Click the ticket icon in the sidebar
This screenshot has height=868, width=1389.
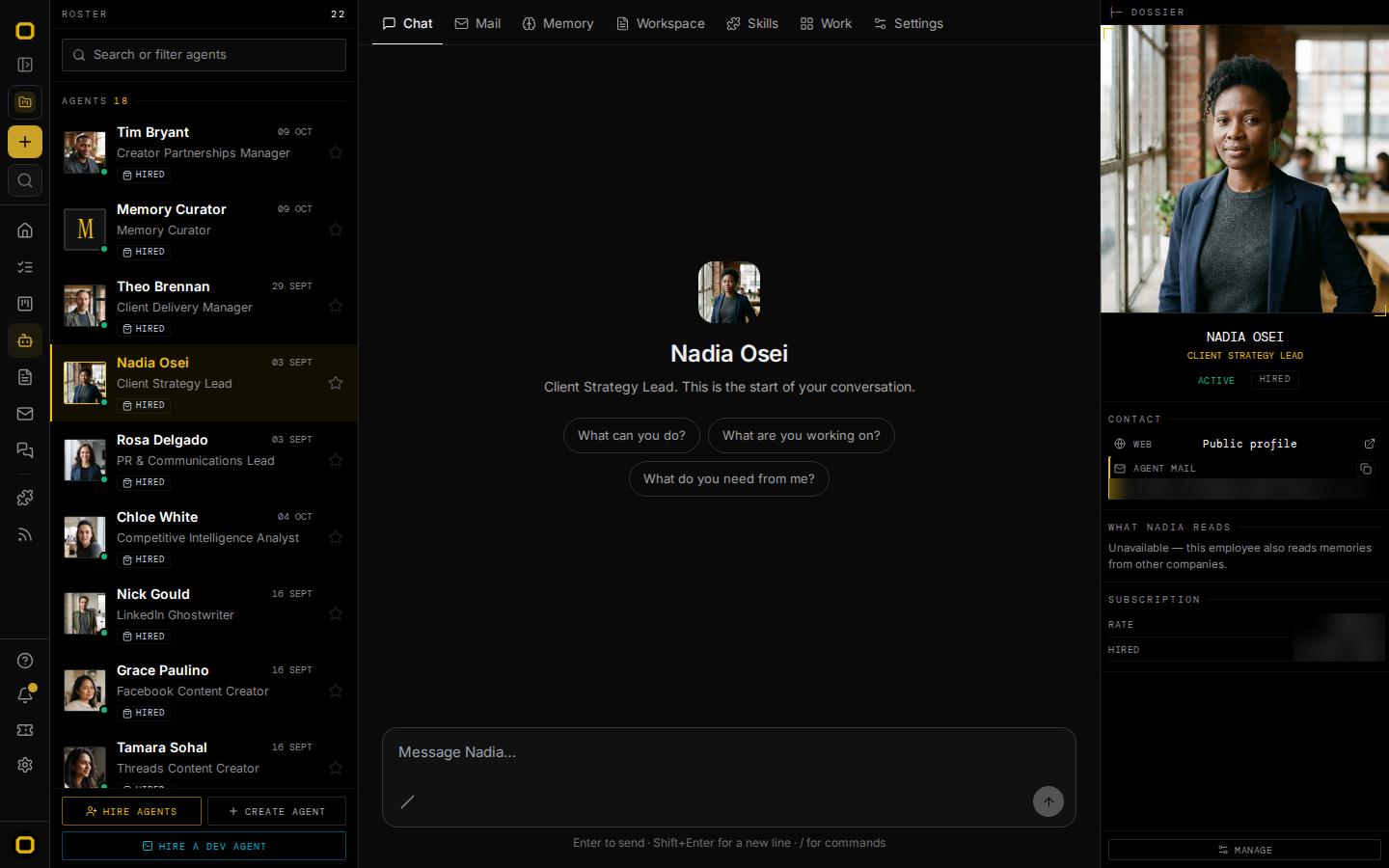coord(25,730)
